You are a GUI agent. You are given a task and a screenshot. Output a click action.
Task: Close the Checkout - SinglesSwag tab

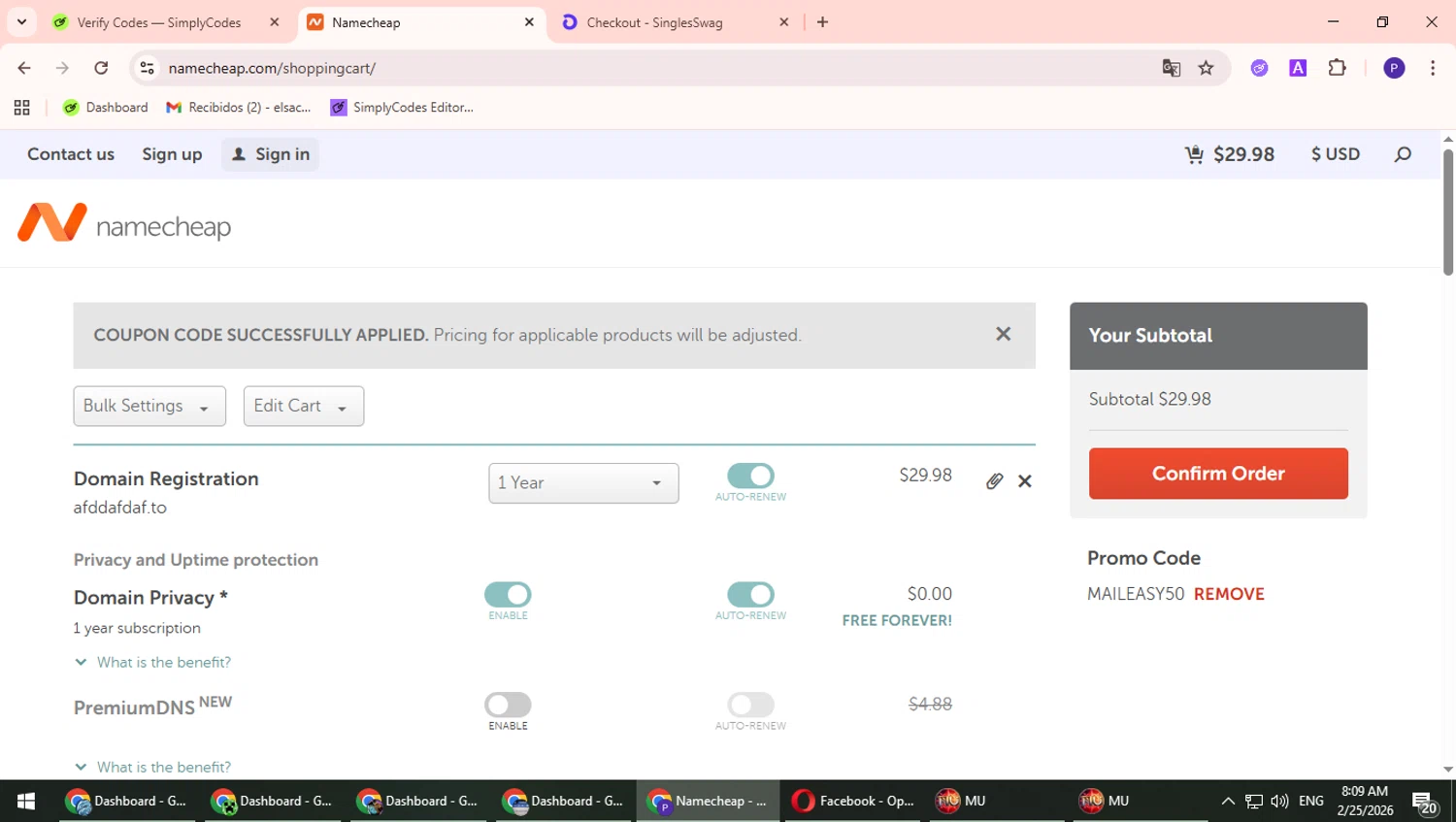pos(784,22)
